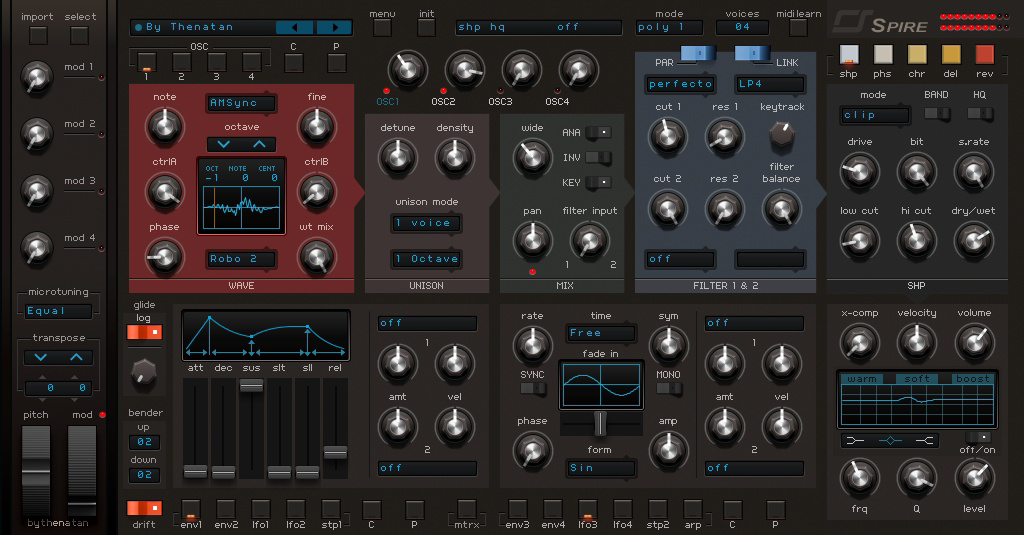Click the init button
The image size is (1024, 535).
[426, 28]
